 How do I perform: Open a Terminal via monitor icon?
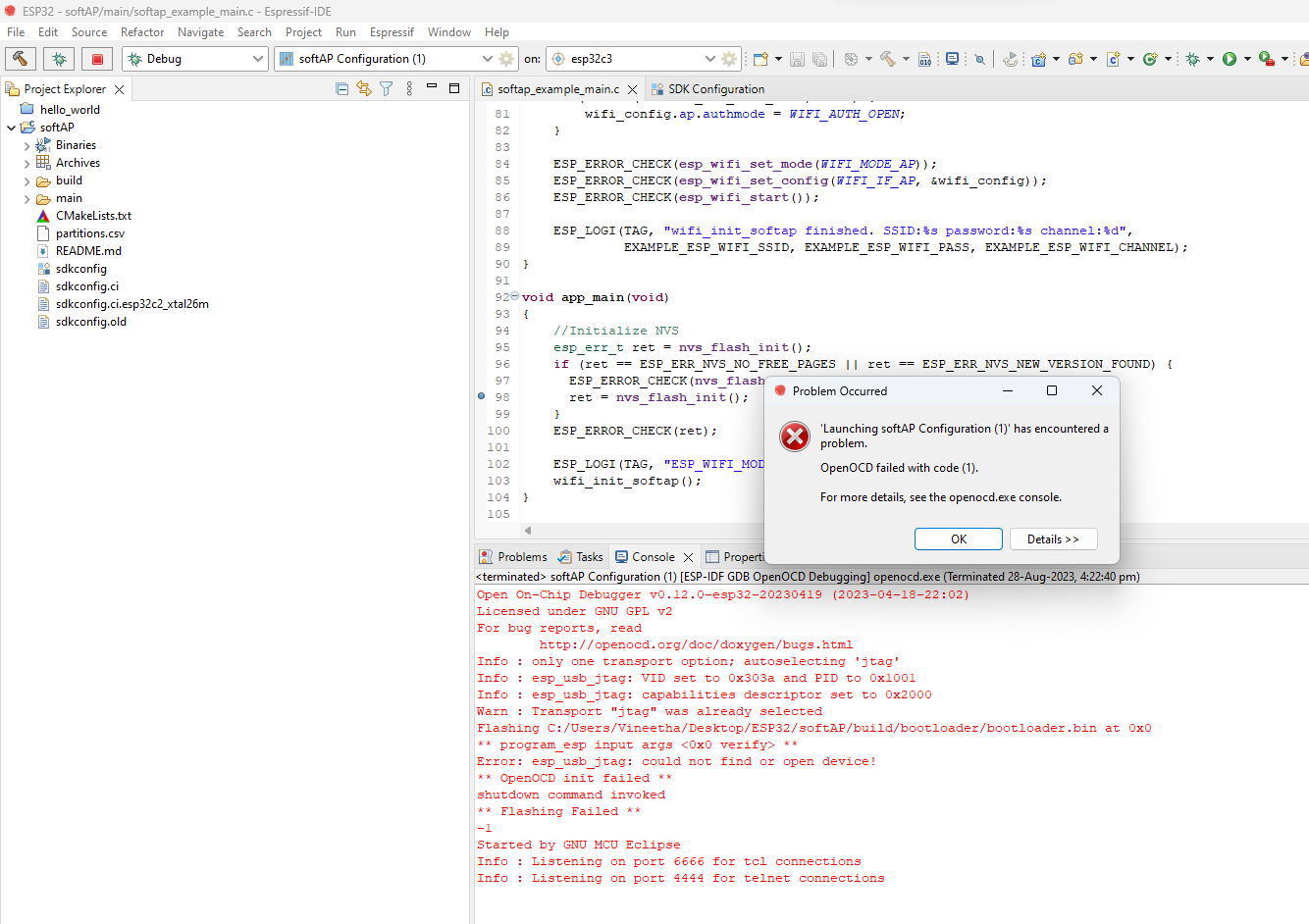(x=952, y=59)
